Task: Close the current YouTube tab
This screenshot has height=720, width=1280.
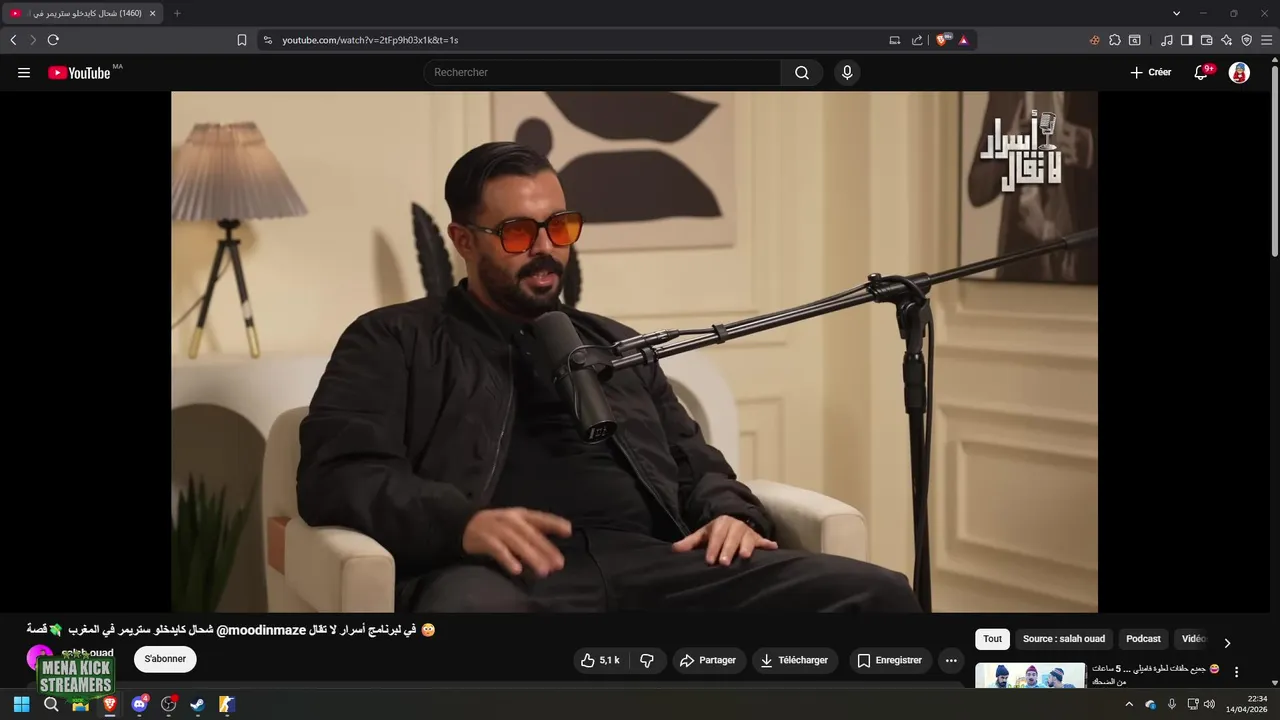Action: [x=152, y=13]
